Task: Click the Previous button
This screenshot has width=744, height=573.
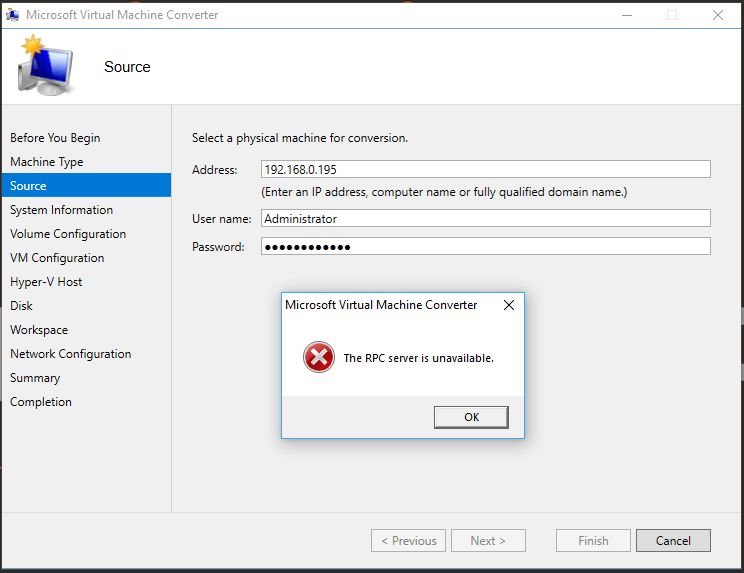Action: [x=408, y=541]
